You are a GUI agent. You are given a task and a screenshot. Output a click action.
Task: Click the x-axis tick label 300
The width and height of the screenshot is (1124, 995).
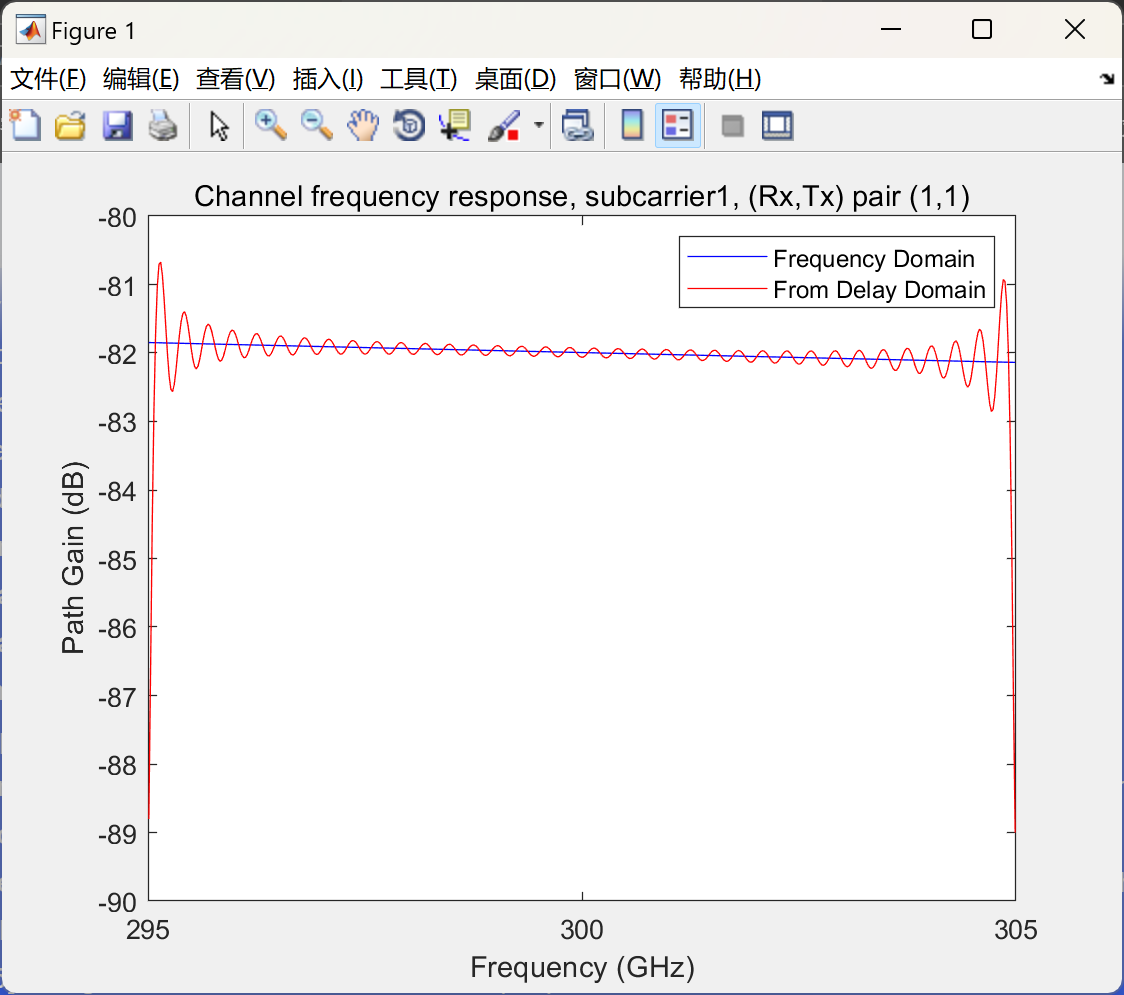(x=581, y=930)
